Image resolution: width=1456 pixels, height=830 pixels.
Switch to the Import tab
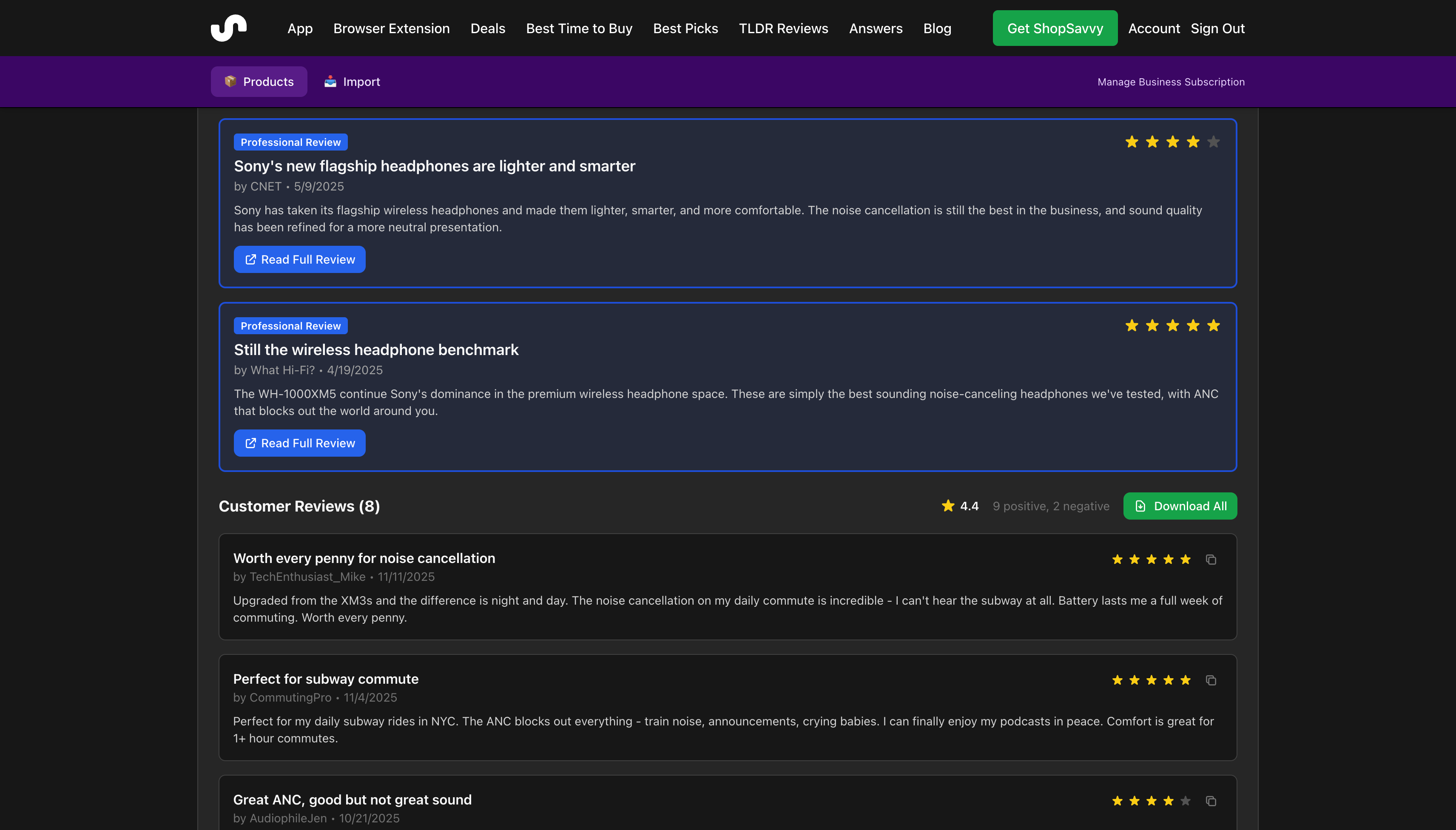pos(352,82)
